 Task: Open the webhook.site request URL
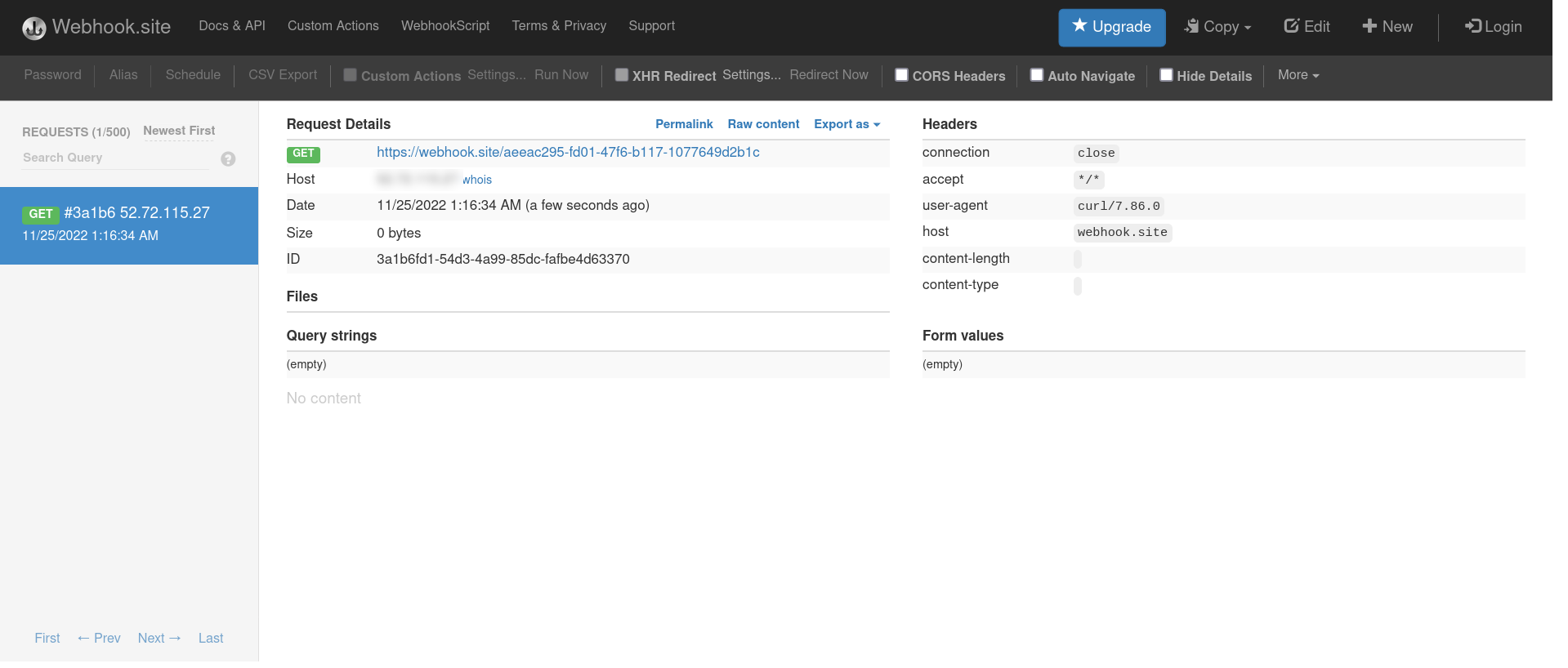tap(568, 153)
